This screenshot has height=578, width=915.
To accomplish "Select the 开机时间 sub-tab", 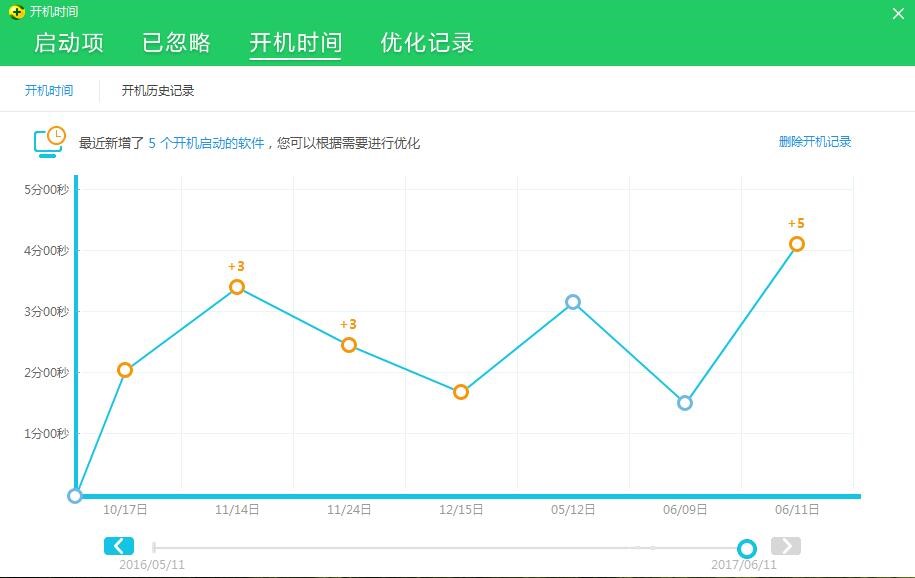I will [47, 90].
